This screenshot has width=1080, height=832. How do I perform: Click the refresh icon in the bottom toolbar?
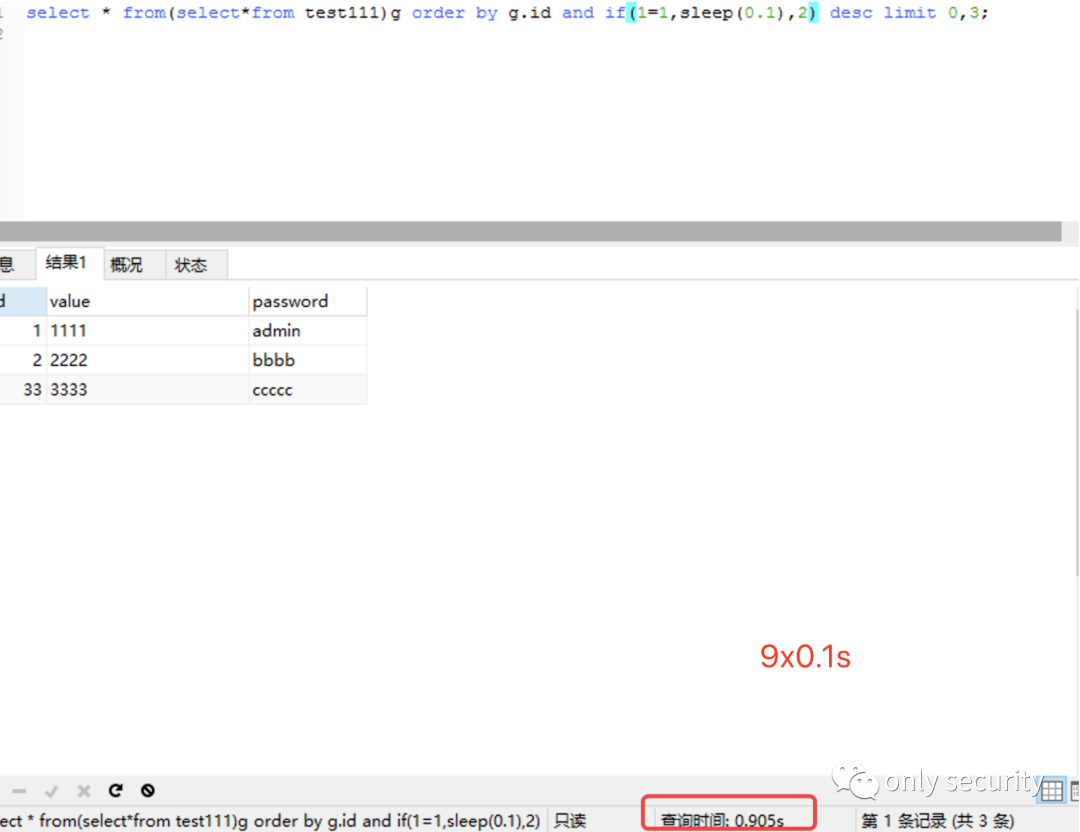click(x=116, y=790)
